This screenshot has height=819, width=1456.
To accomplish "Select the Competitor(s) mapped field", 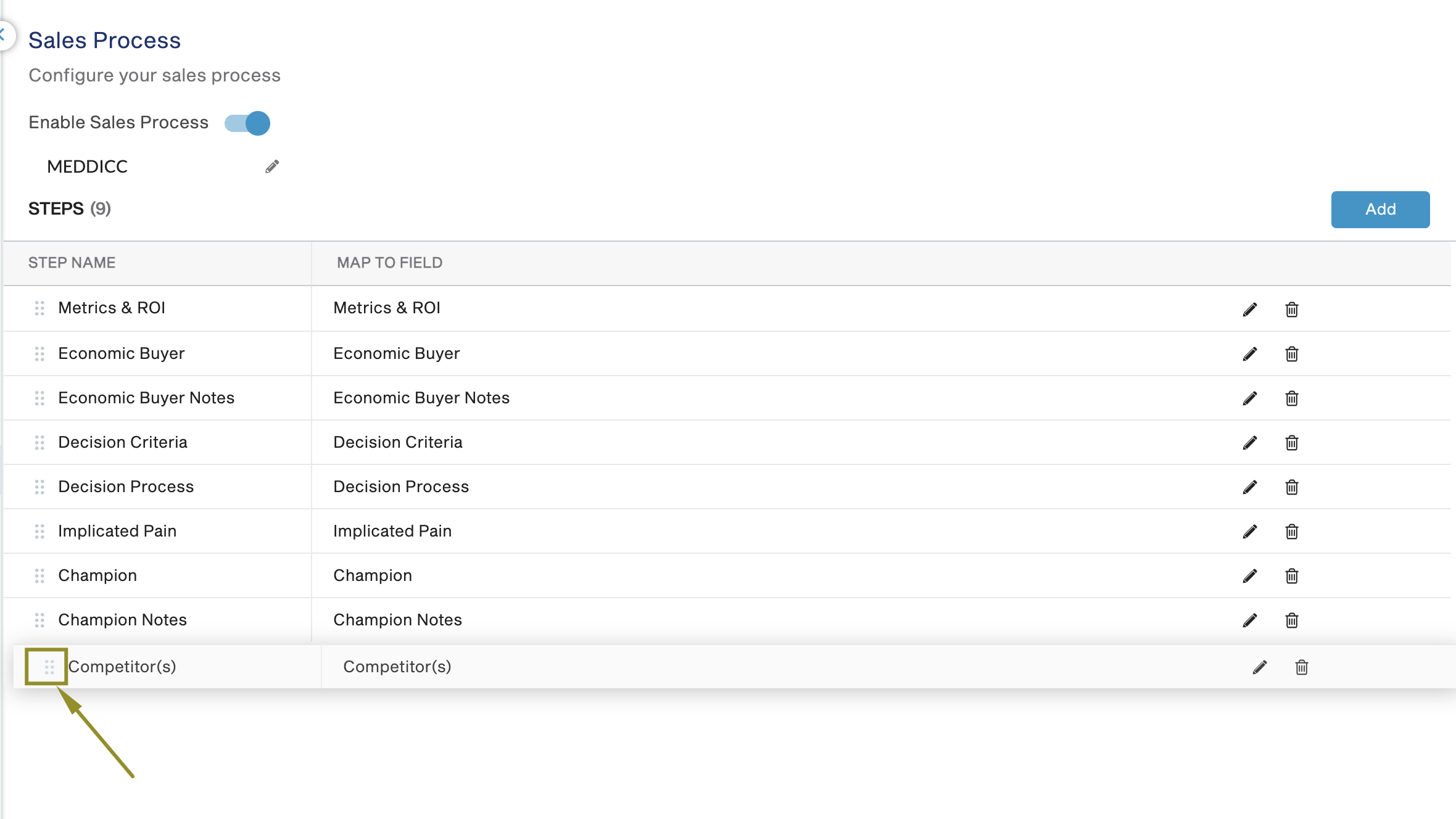I will (397, 667).
